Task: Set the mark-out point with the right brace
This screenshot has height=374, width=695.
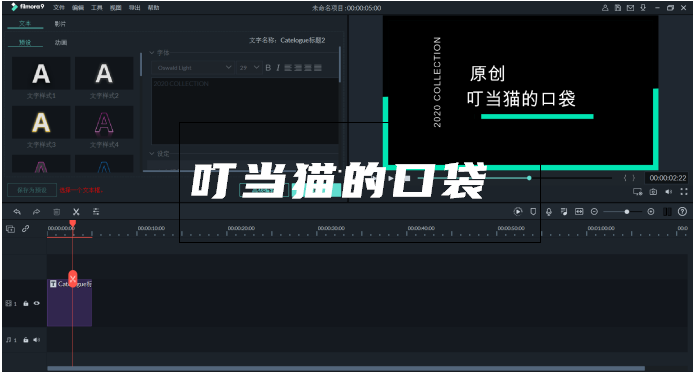Action: tap(634, 178)
